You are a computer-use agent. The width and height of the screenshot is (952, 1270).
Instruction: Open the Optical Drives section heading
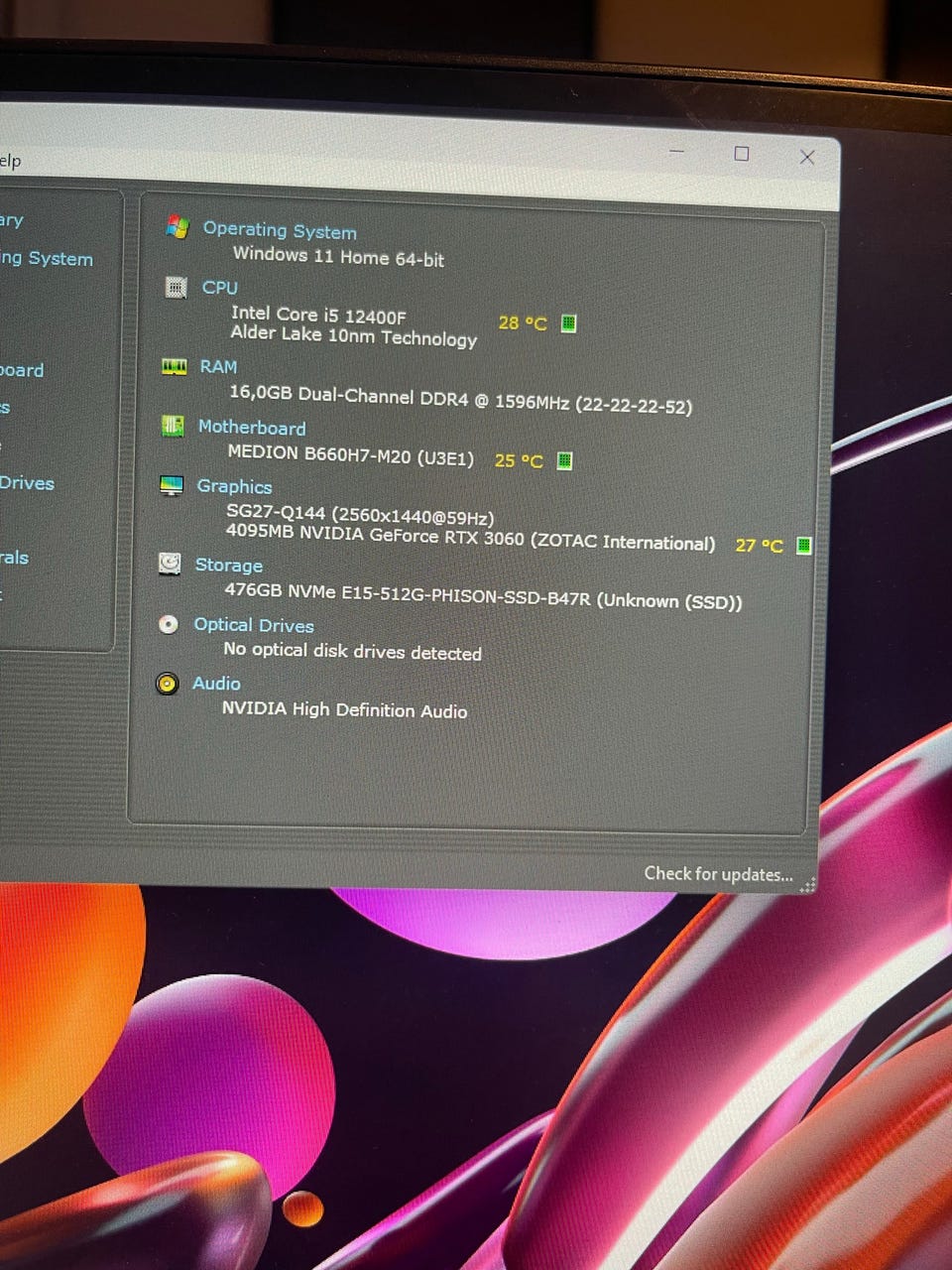click(x=254, y=625)
